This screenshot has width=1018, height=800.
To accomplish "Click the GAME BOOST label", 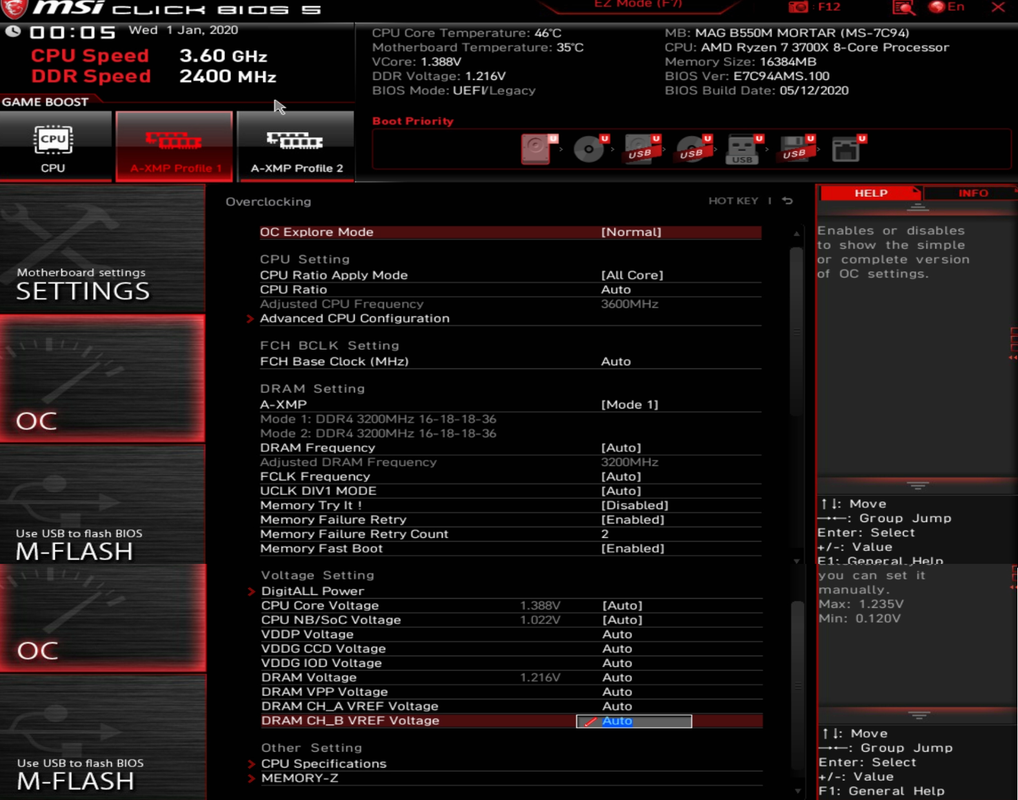I will pos(45,102).
